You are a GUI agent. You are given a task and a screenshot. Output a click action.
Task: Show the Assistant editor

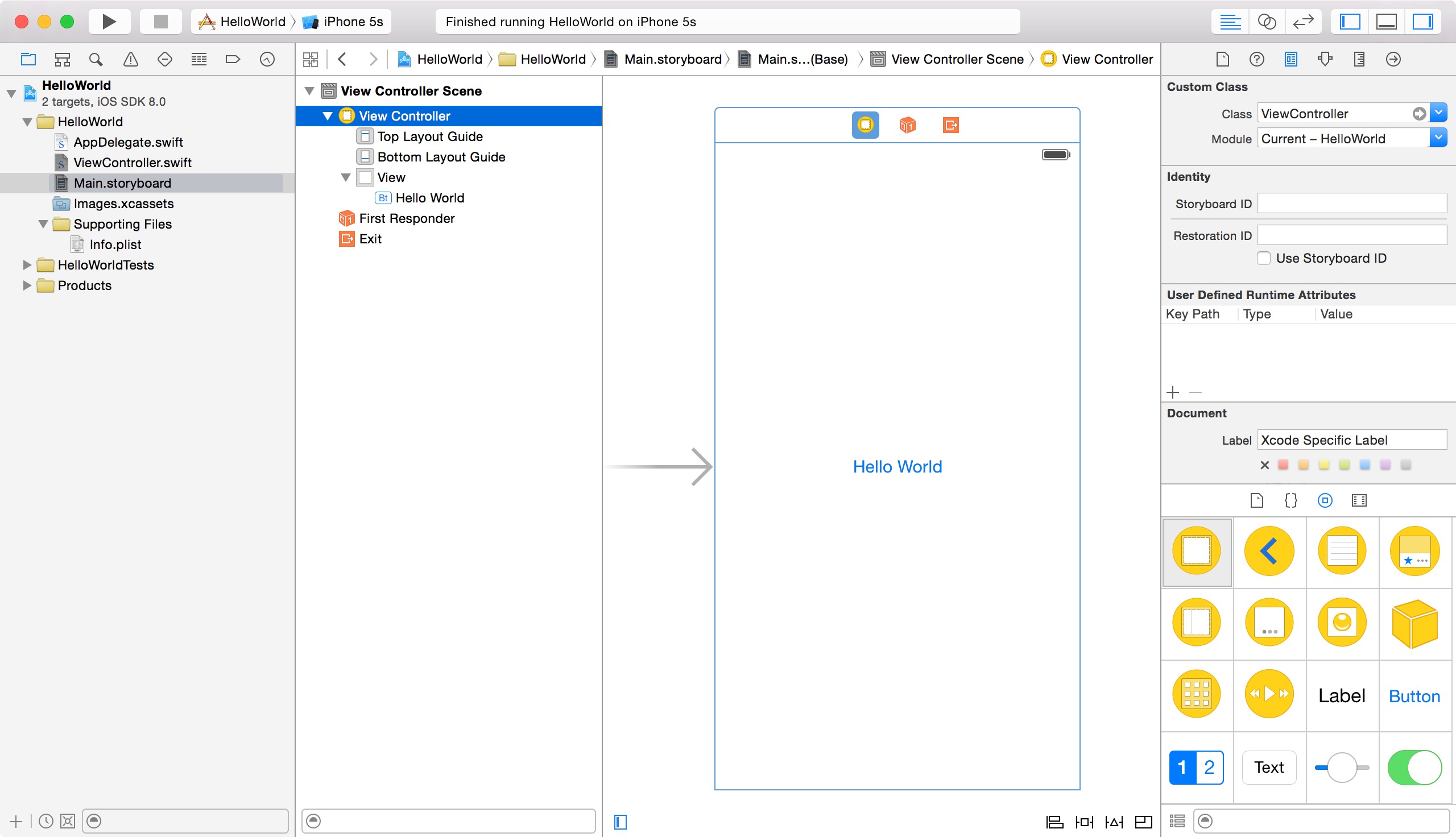click(1266, 22)
